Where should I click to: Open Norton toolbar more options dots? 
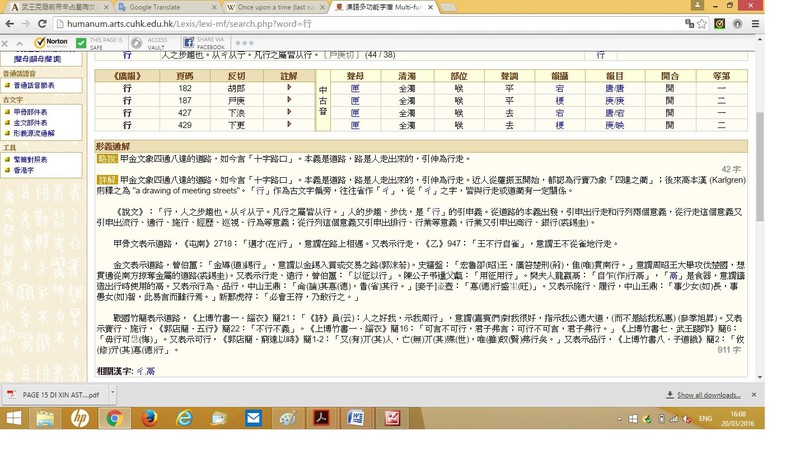(x=245, y=43)
